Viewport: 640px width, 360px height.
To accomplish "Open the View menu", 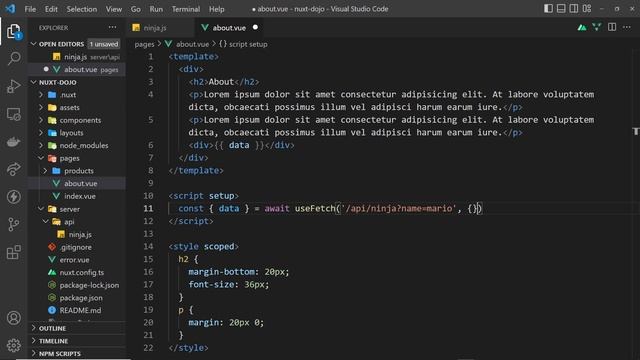I will (113, 9).
